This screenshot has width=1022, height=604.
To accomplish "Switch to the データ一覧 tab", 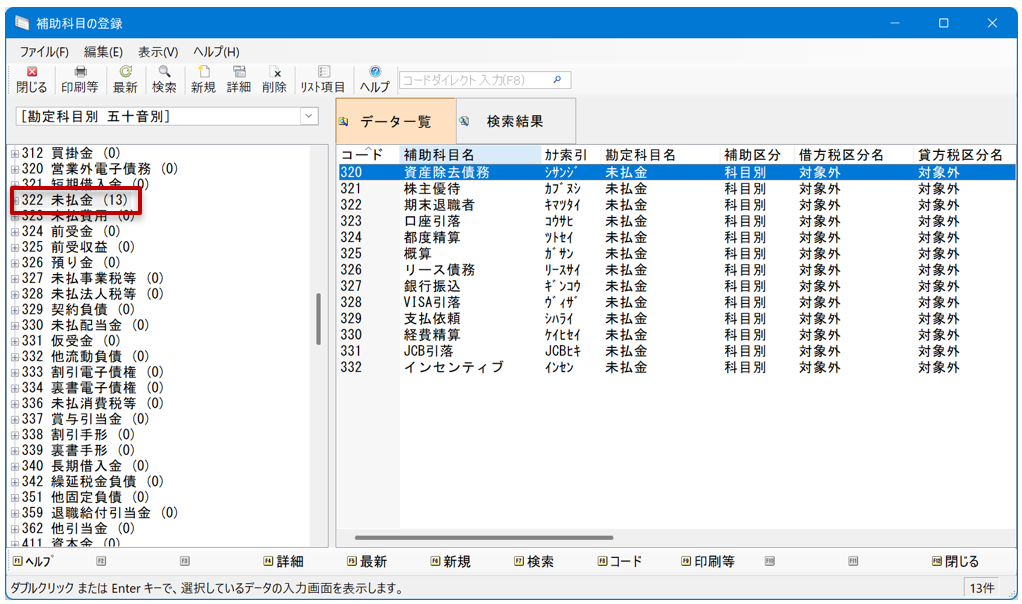I will [396, 121].
